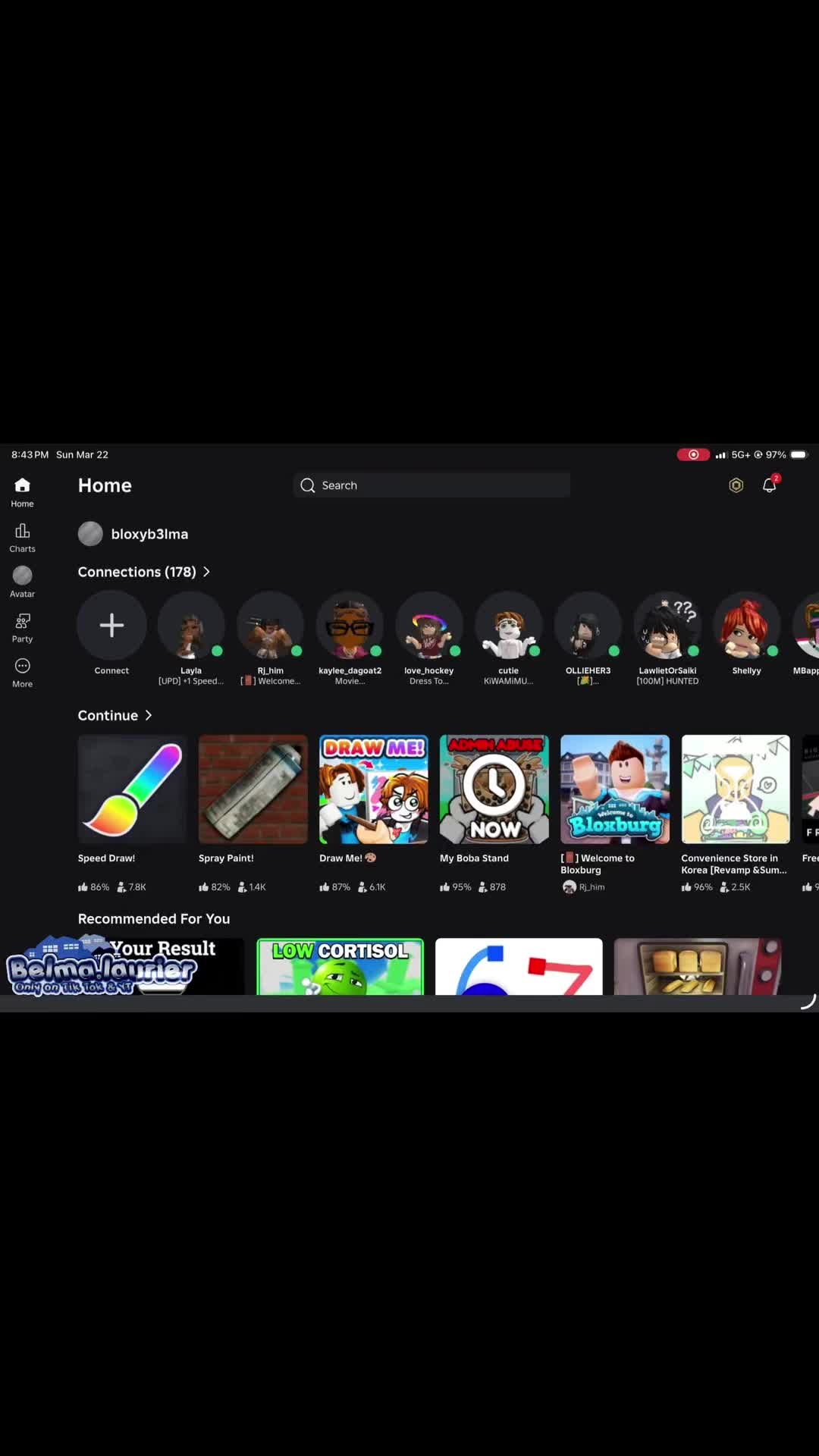Click Rj_him friend tag under Bloxburg
The width and height of the screenshot is (819, 1456).
click(x=584, y=887)
